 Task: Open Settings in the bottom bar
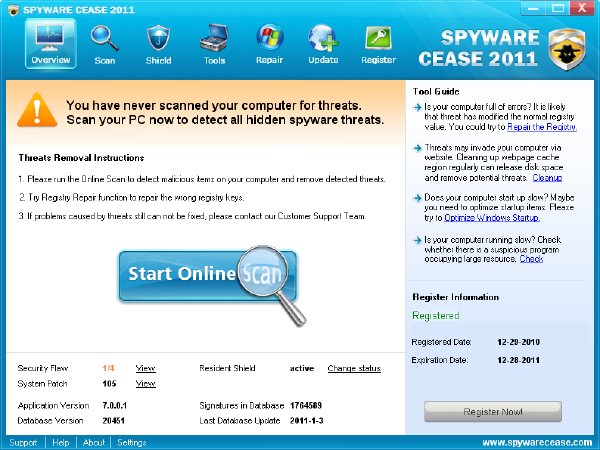132,442
